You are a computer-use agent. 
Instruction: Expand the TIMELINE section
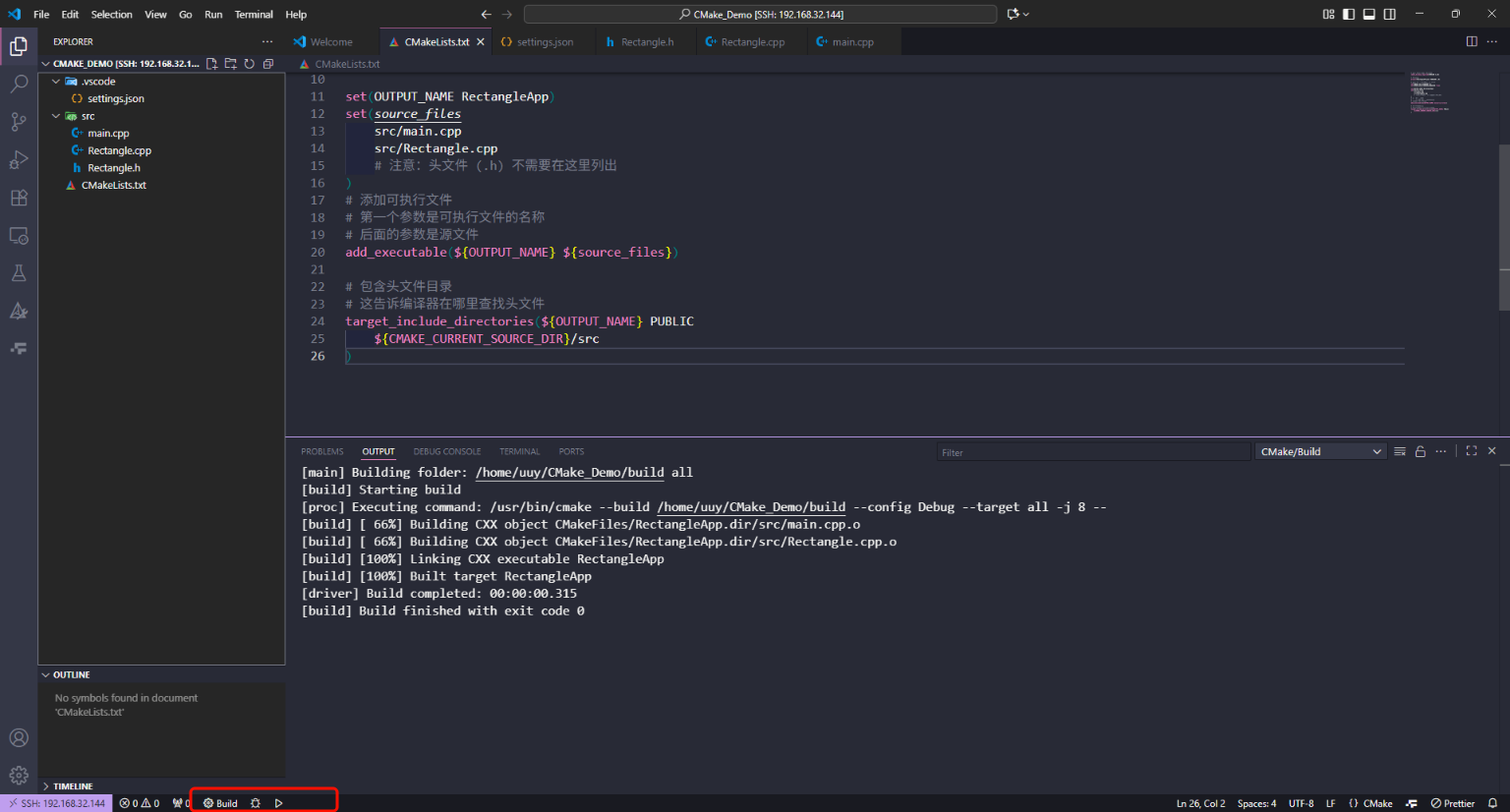tap(73, 786)
